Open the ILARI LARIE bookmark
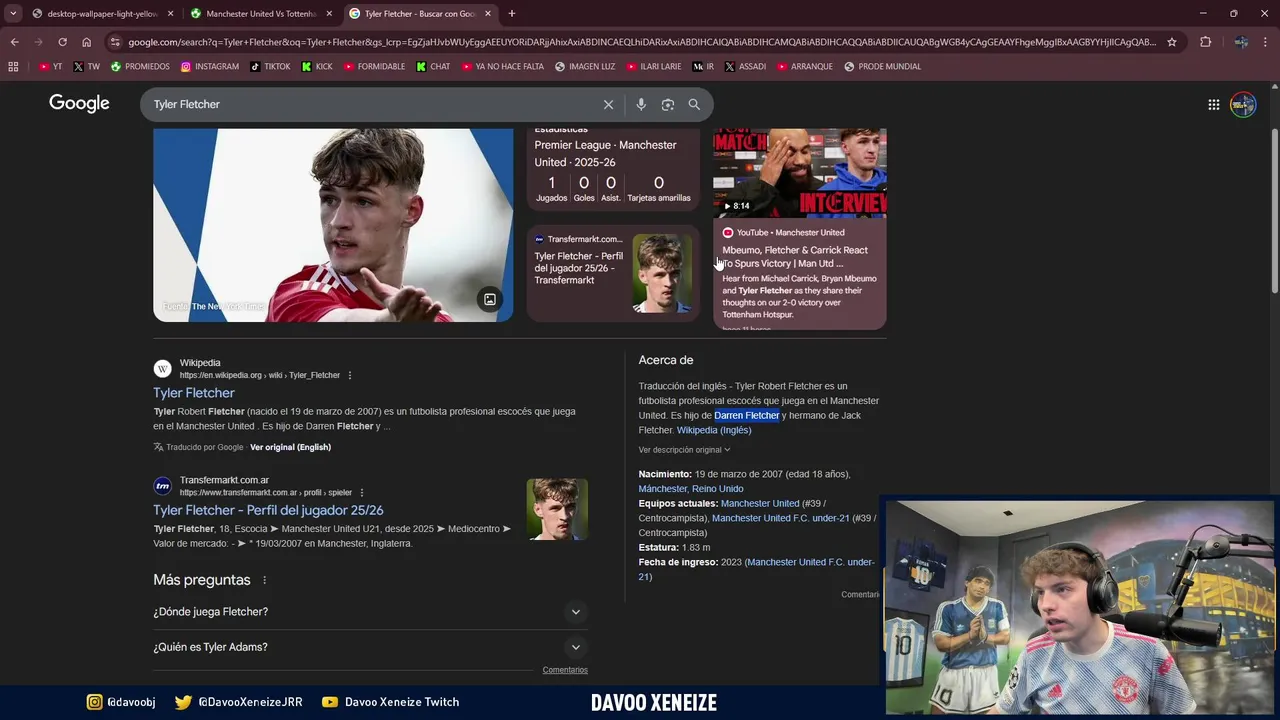Screen dimensions: 1280x720 coord(653,66)
